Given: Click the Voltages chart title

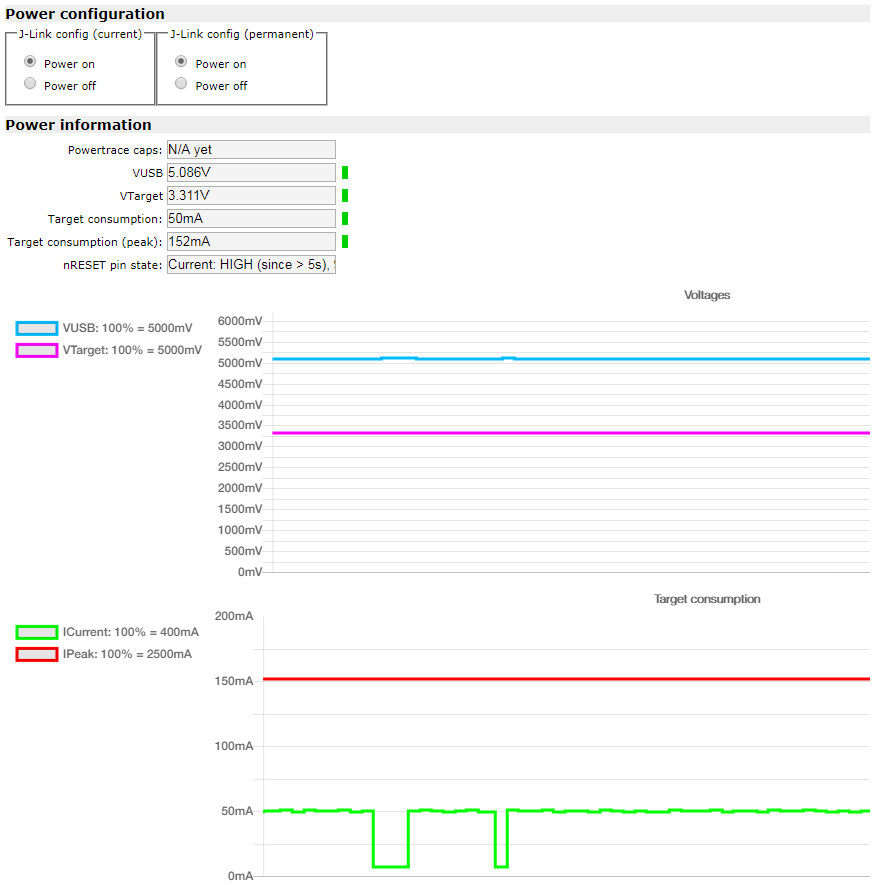Looking at the screenshot, I should click(x=707, y=295).
